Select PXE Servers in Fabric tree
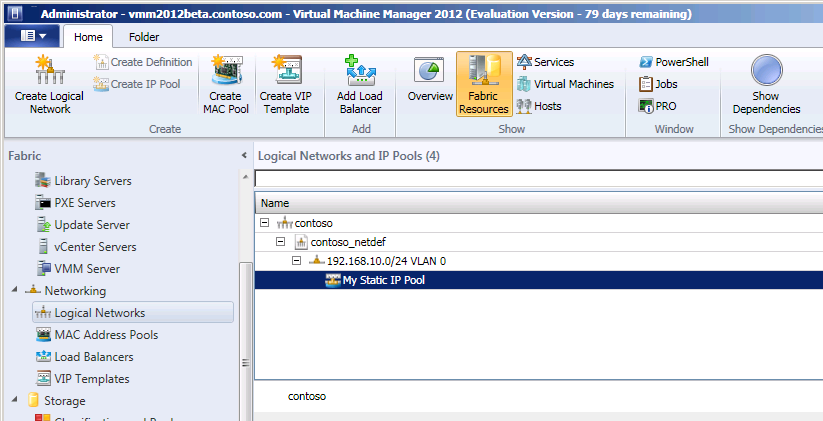The image size is (823, 421). click(85, 203)
